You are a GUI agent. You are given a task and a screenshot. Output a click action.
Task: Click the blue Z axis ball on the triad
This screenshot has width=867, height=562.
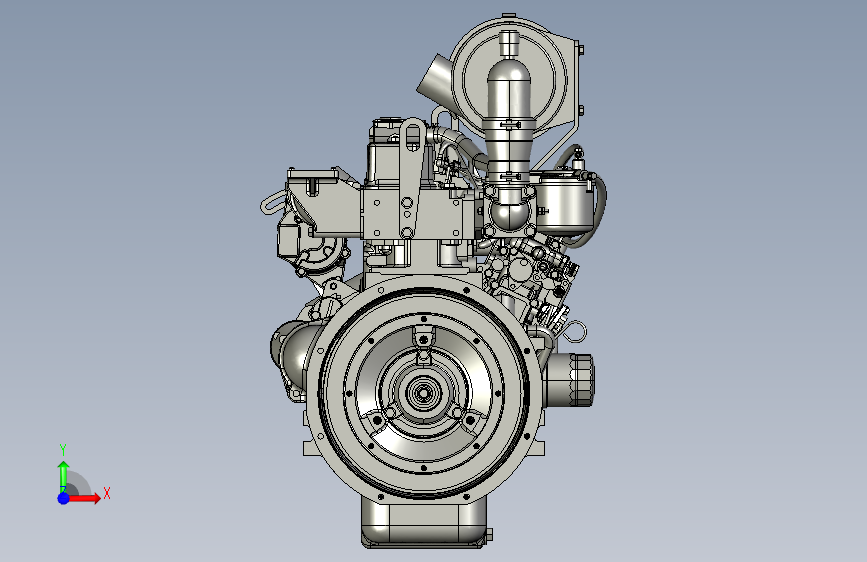click(63, 498)
